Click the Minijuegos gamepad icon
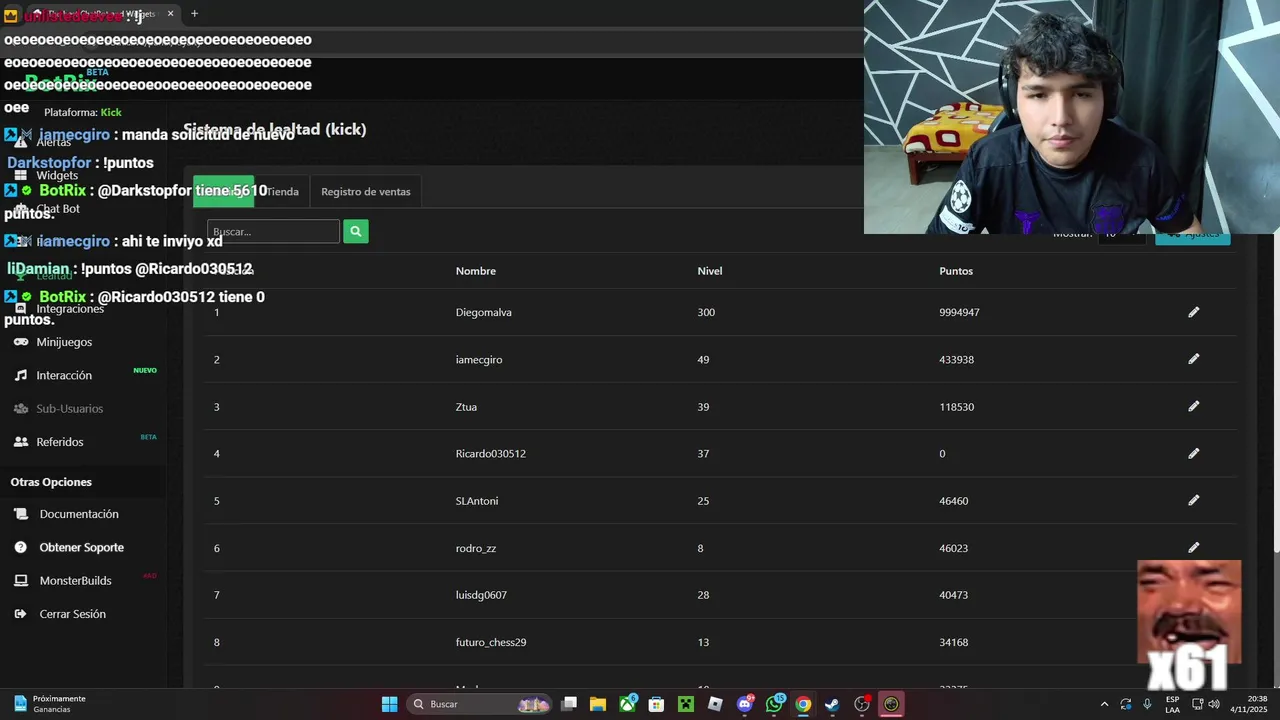Image resolution: width=1280 pixels, height=720 pixels. click(x=21, y=342)
